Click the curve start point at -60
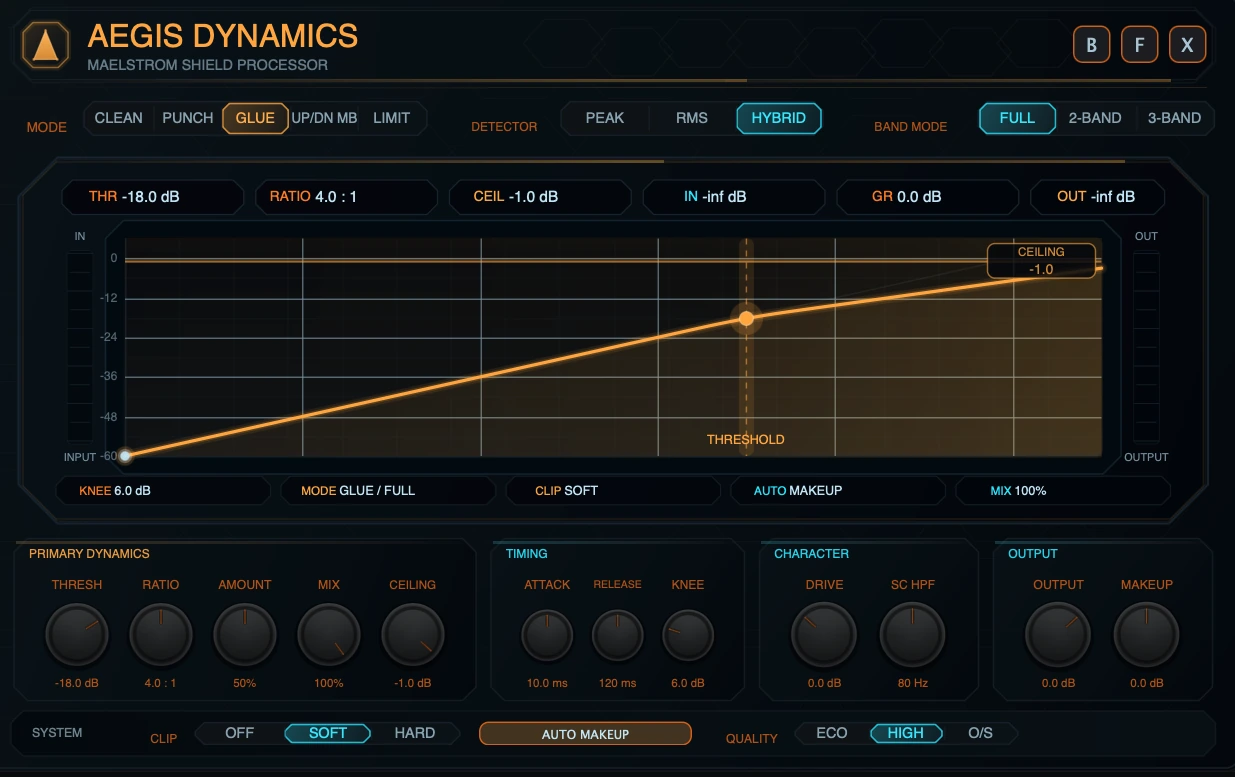This screenshot has height=777, width=1235. pyautogui.click(x=125, y=456)
